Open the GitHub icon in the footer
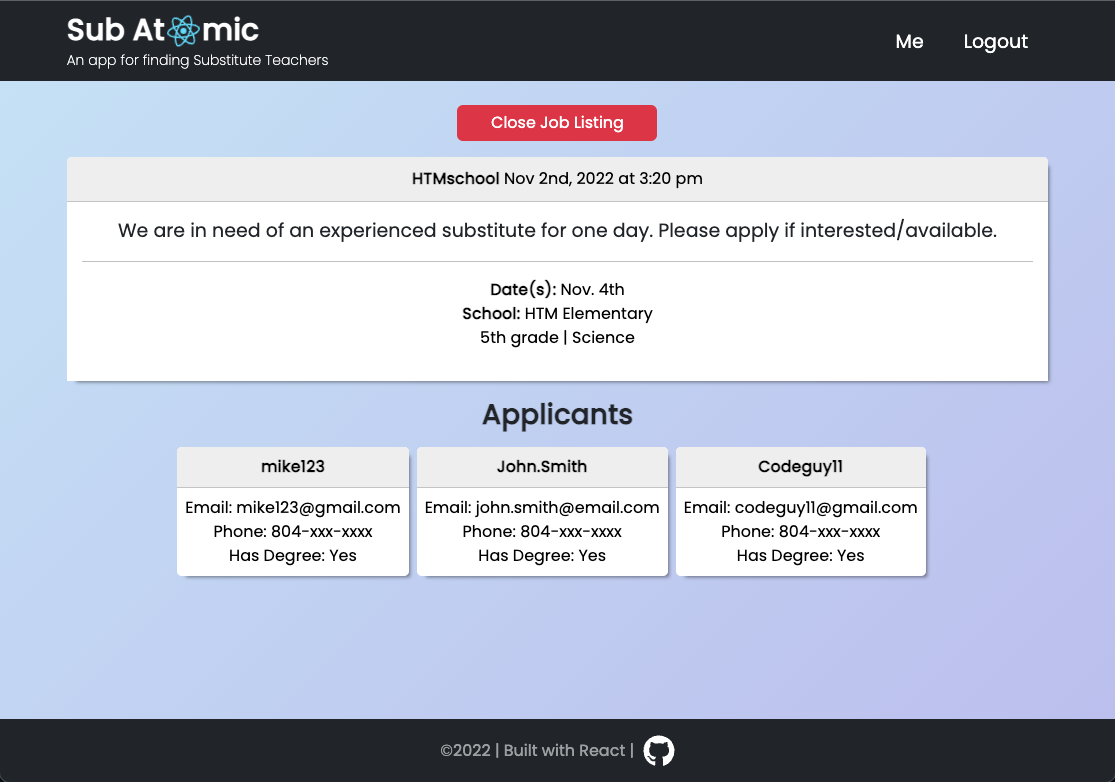 (658, 750)
